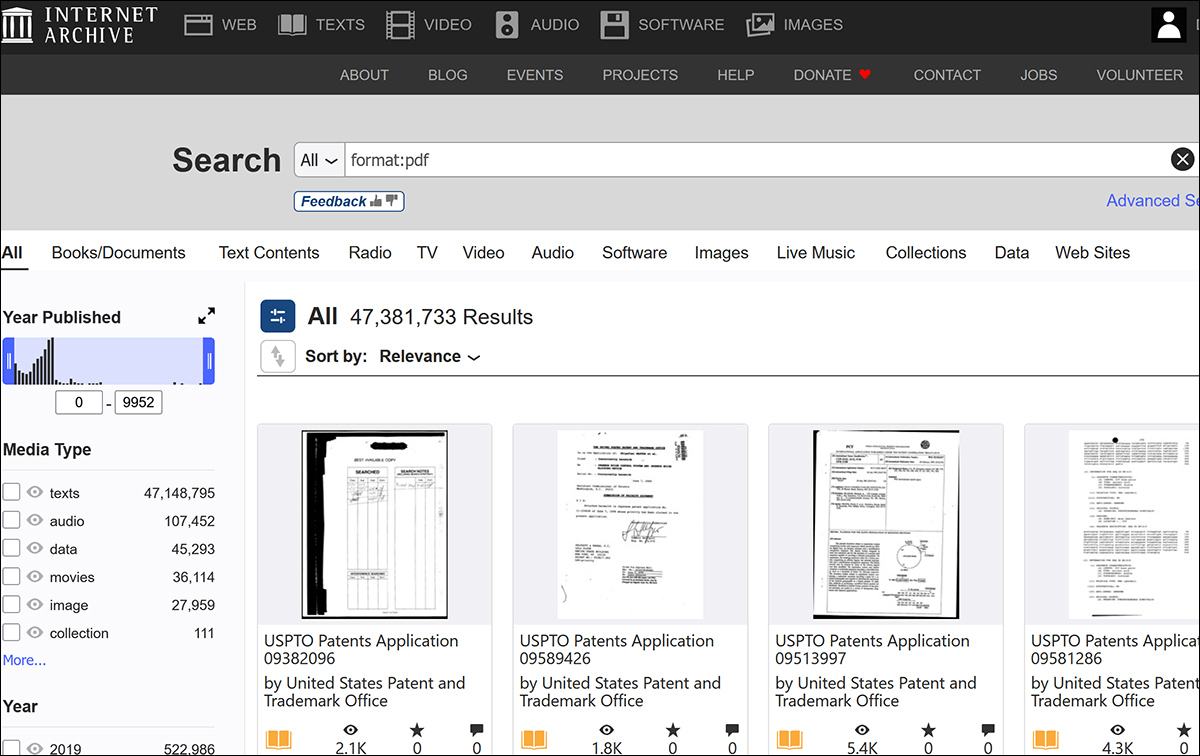Check the texts media type checkbox

[12, 492]
